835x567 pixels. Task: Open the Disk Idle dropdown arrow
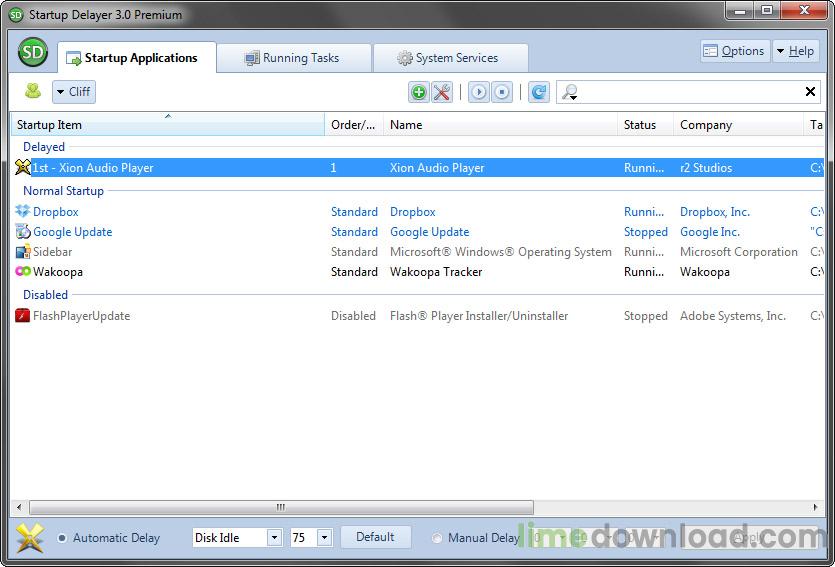274,537
